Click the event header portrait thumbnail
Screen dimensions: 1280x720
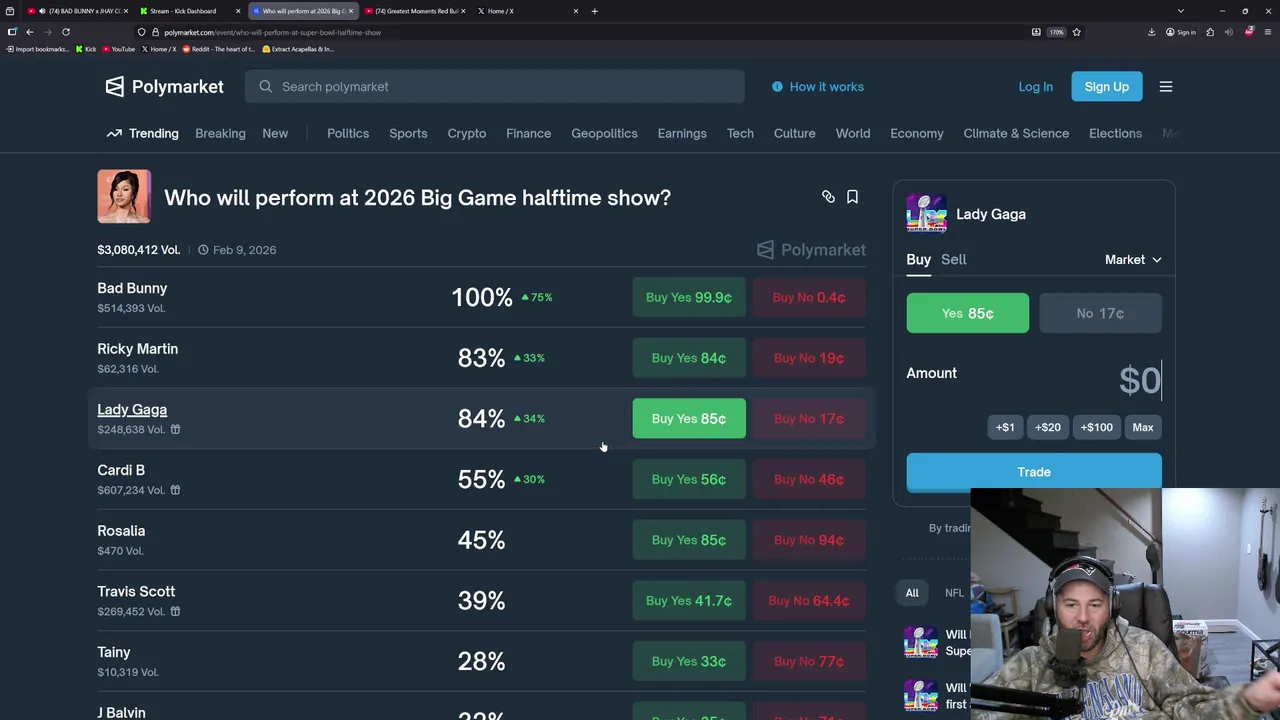[124, 196]
